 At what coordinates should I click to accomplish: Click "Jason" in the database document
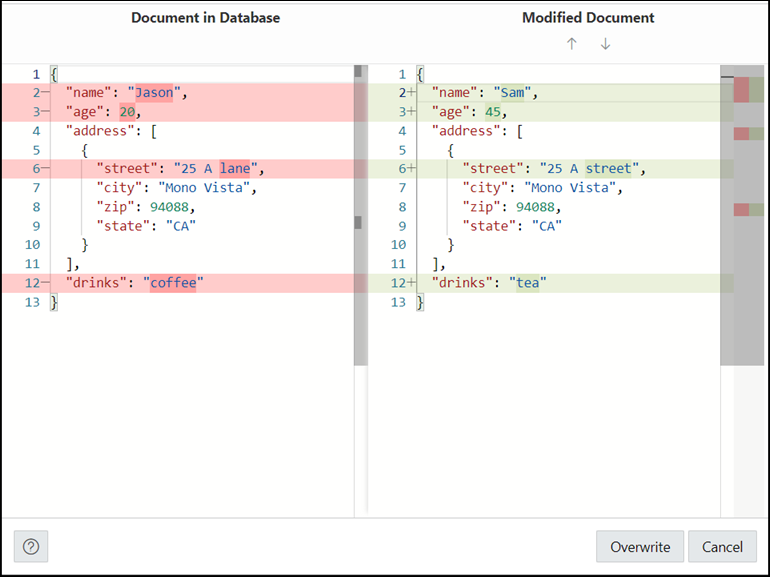tap(154, 92)
